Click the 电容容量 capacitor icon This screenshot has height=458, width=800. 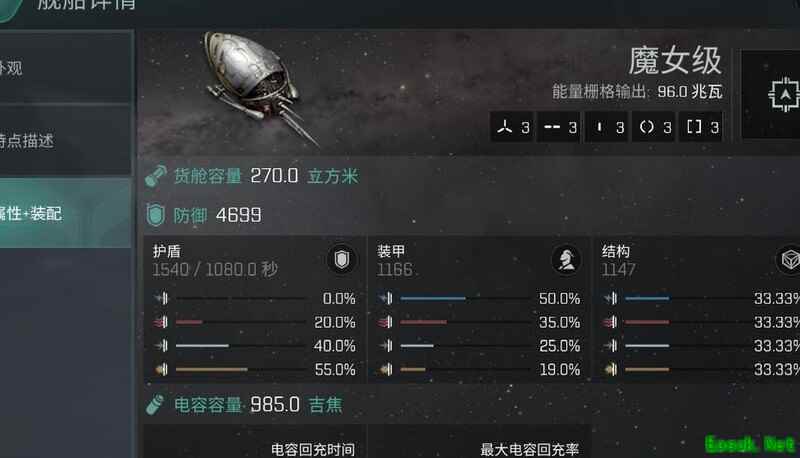click(x=155, y=404)
